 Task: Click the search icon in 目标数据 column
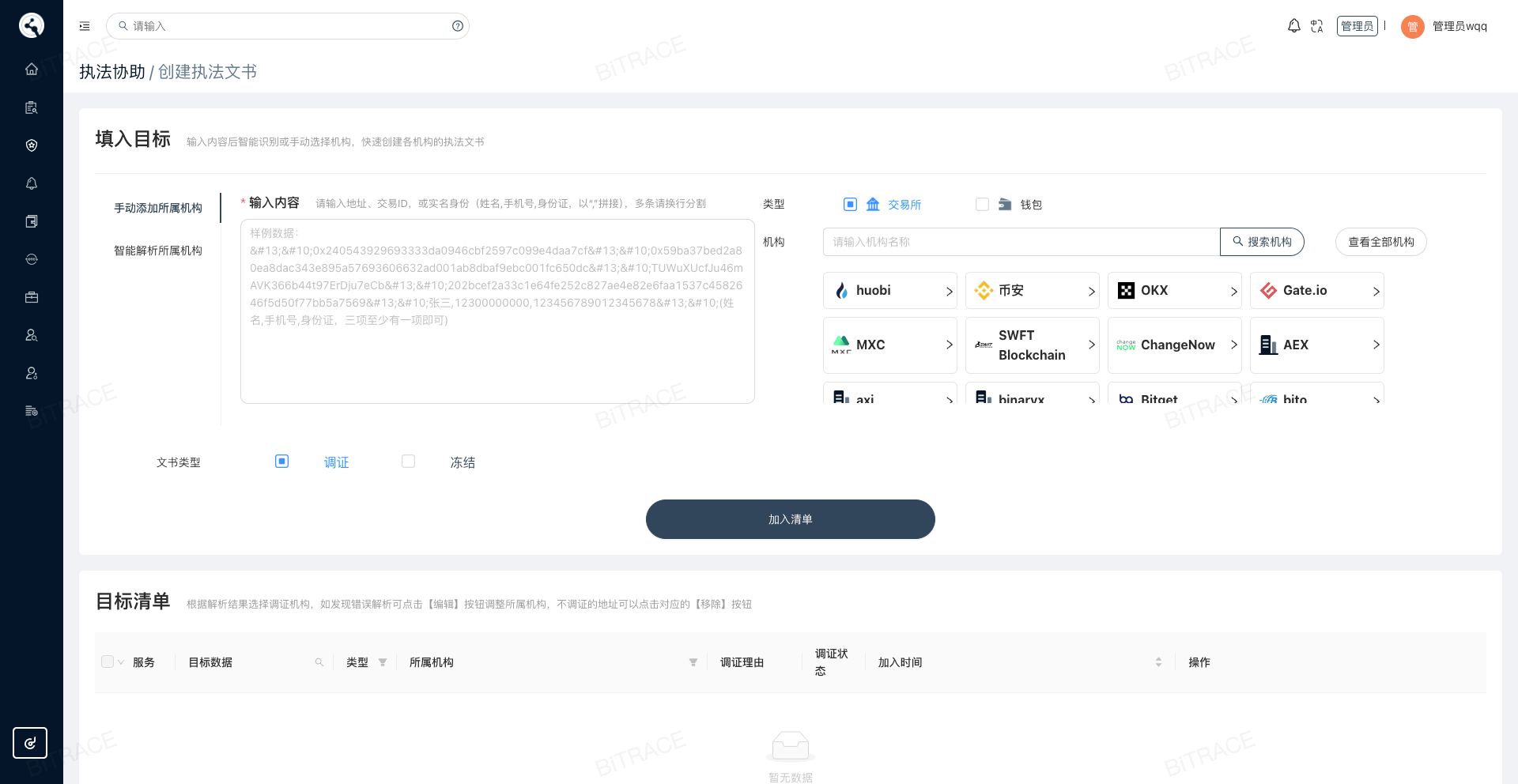pyautogui.click(x=319, y=662)
